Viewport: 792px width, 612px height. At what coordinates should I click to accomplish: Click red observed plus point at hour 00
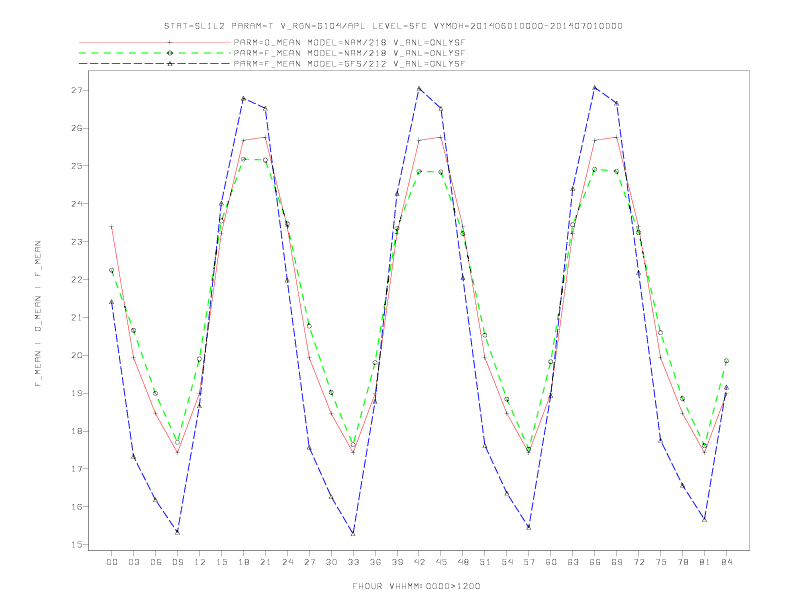(112, 227)
